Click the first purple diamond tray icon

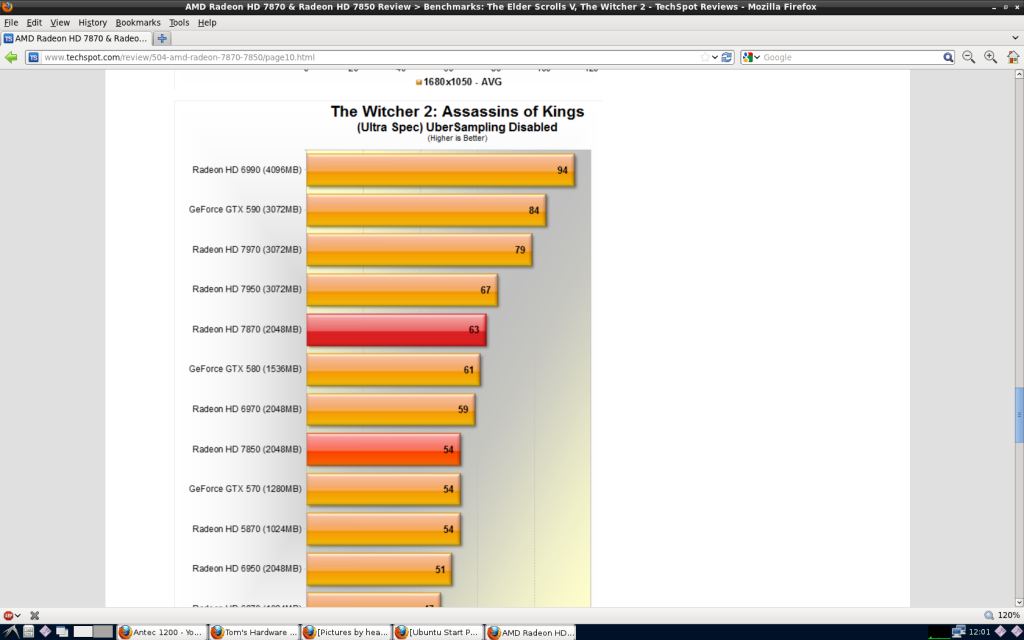[x=1000, y=632]
